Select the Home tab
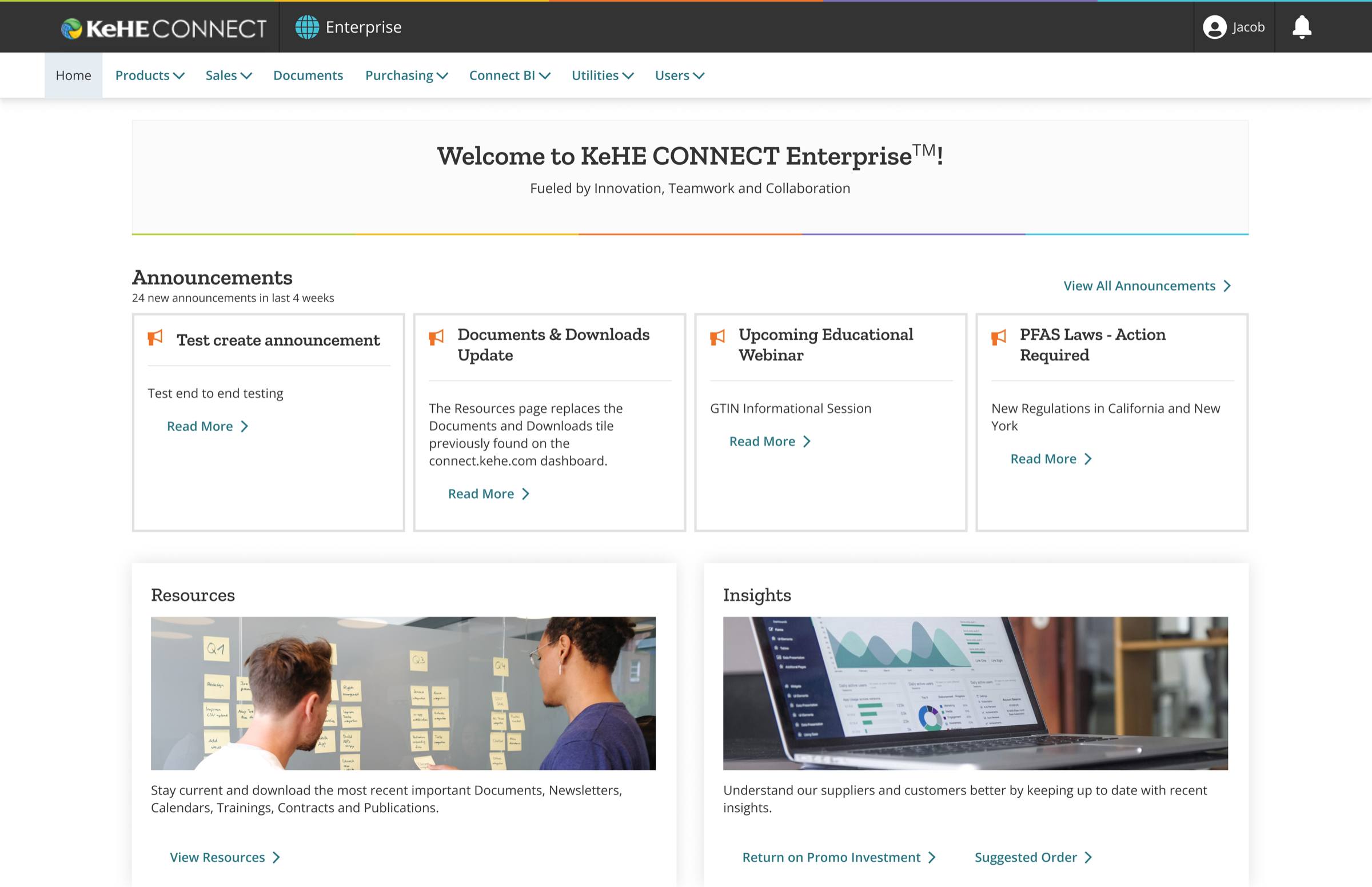The image size is (1372, 887). [74, 75]
